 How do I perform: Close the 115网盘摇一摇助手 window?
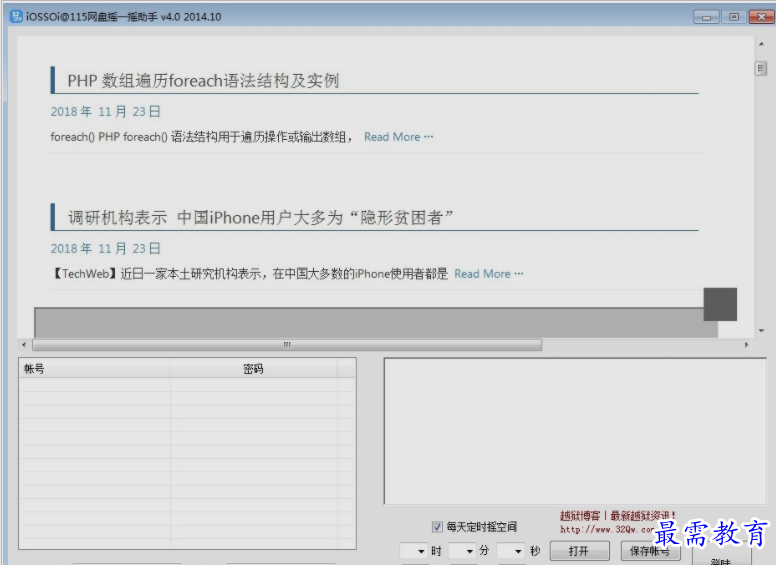[762, 17]
